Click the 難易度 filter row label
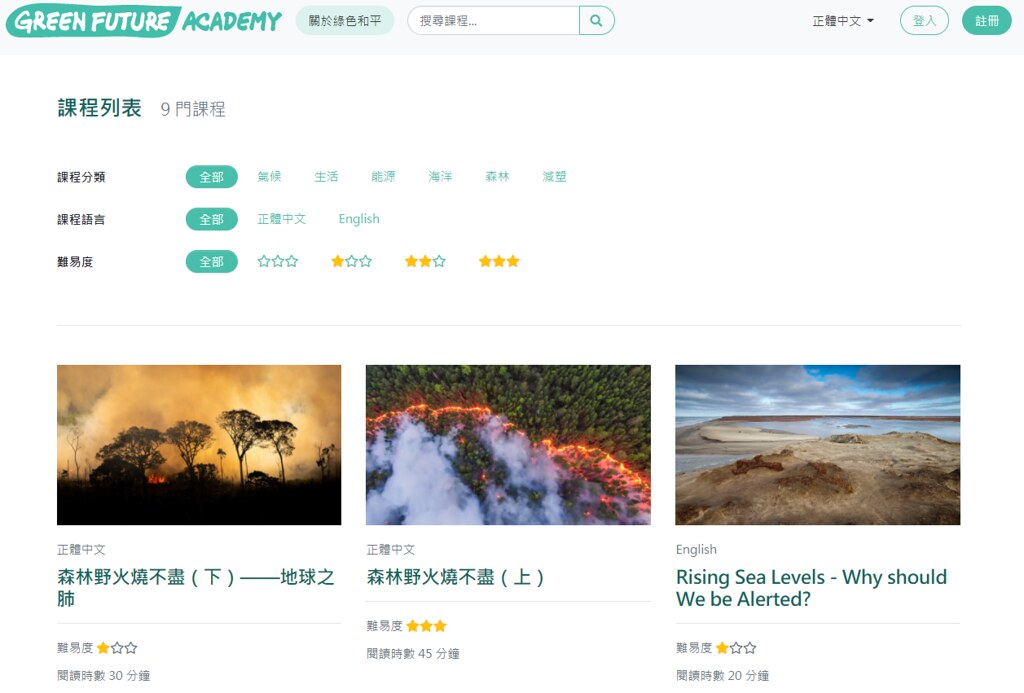This screenshot has height=693, width=1024. point(75,262)
